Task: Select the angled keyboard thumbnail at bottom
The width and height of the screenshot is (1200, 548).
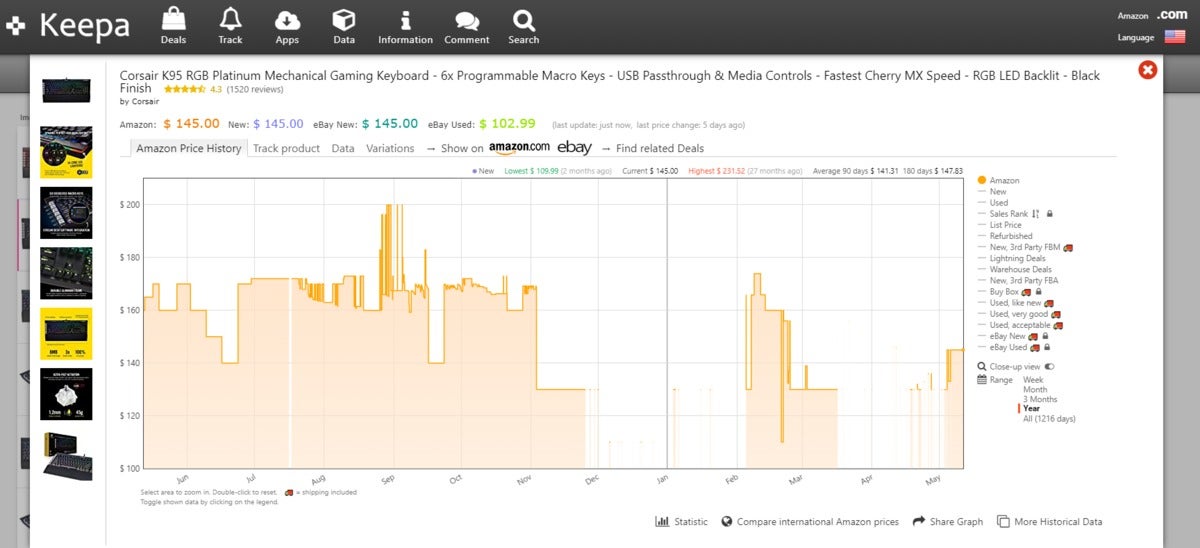Action: tap(66, 456)
